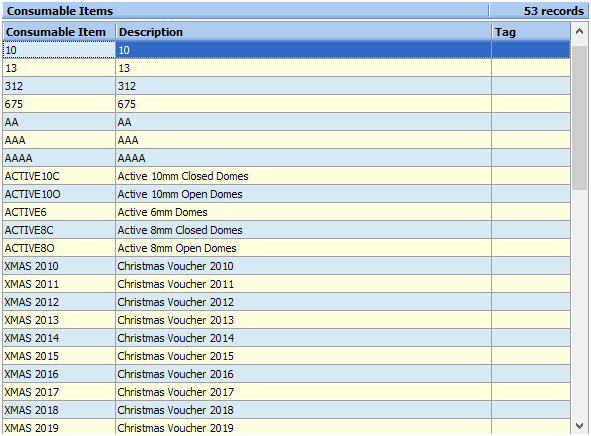Image resolution: width=591 pixels, height=436 pixels.
Task: Click description Christmas Voucher 2011
Action: click(x=303, y=284)
